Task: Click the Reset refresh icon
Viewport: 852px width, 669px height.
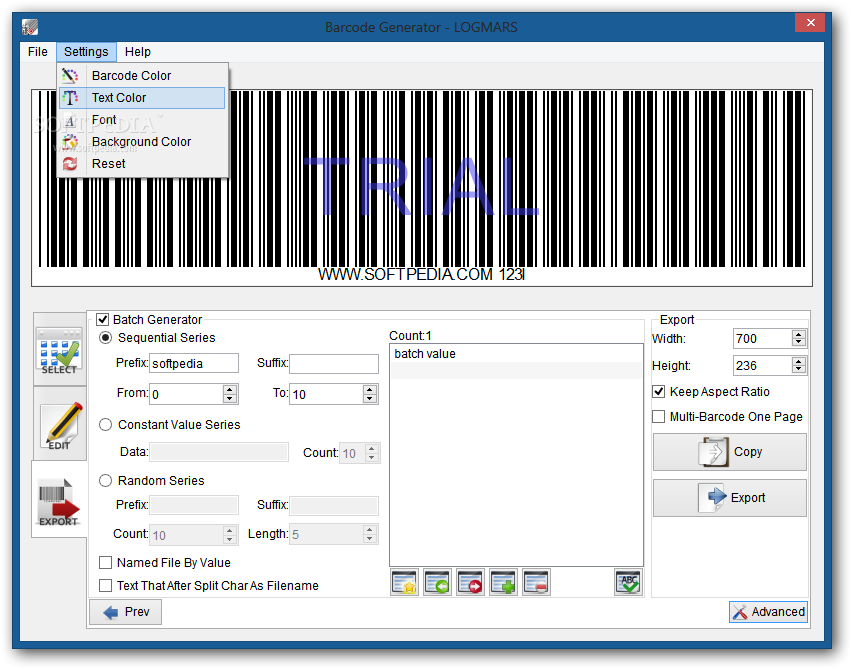Action: (70, 164)
